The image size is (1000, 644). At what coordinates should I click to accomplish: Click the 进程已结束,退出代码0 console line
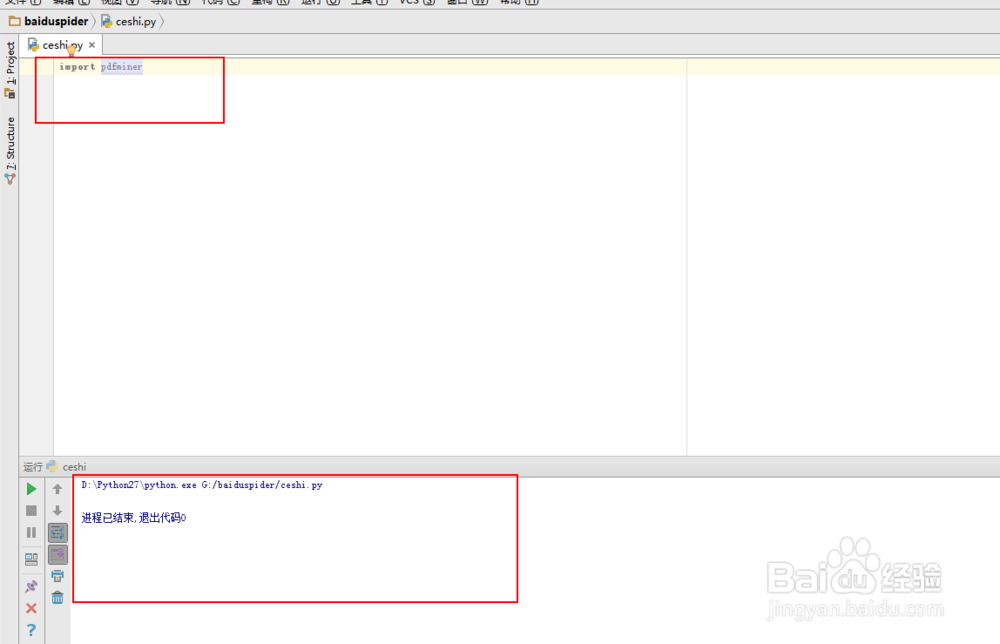(134, 518)
